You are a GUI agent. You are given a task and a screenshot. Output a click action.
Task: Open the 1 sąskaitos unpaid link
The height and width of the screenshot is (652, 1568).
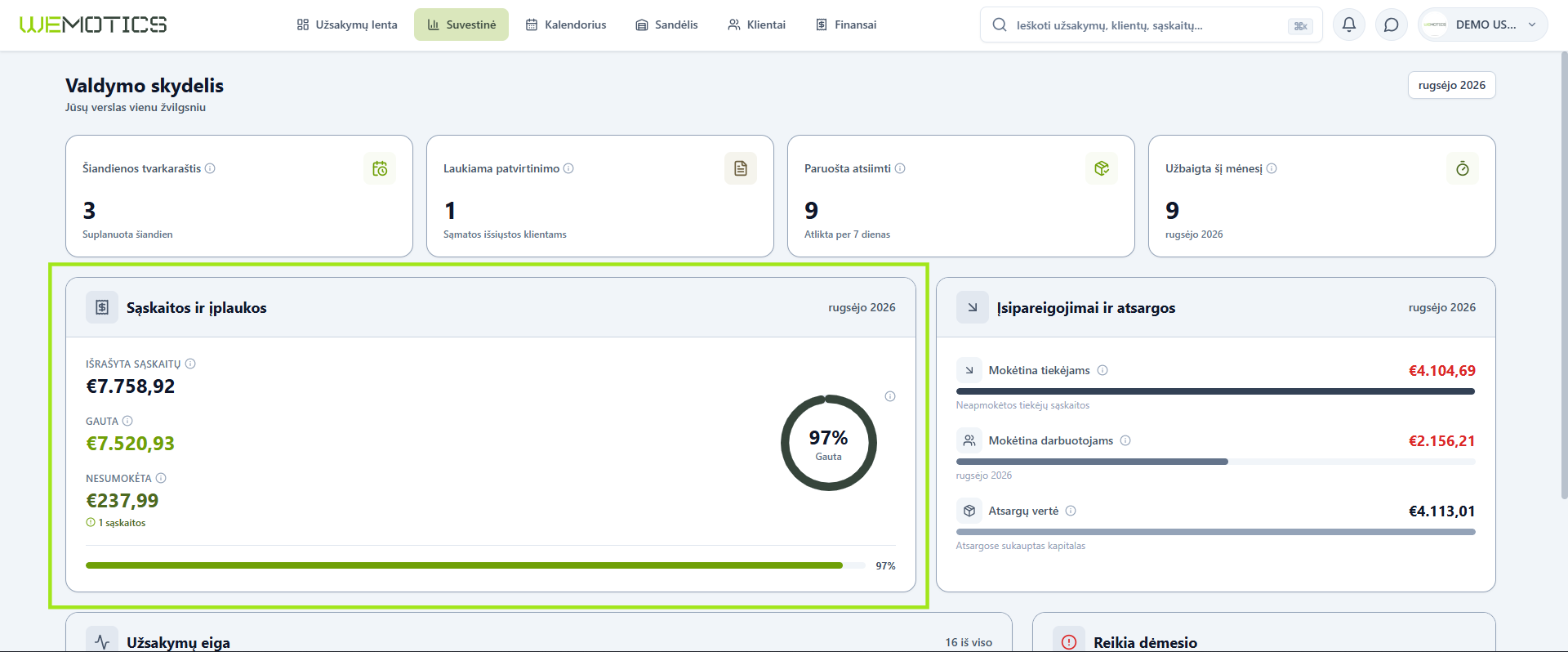coord(116,523)
